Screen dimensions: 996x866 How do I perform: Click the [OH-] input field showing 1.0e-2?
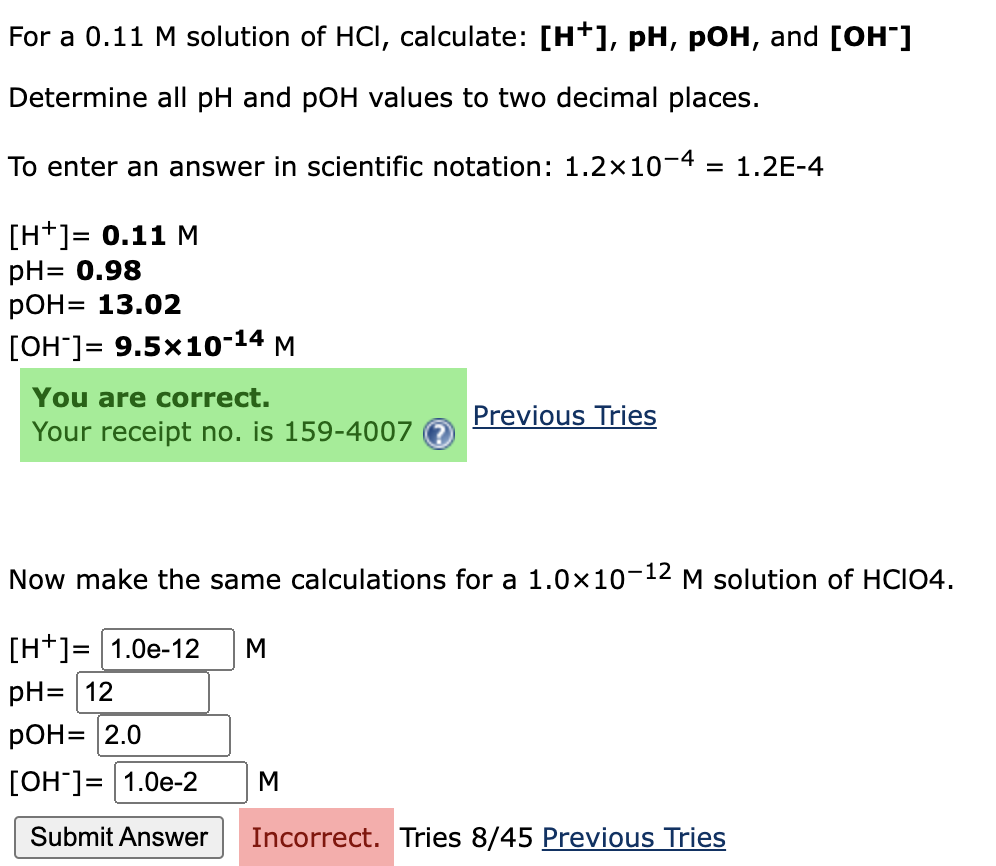coord(180,782)
